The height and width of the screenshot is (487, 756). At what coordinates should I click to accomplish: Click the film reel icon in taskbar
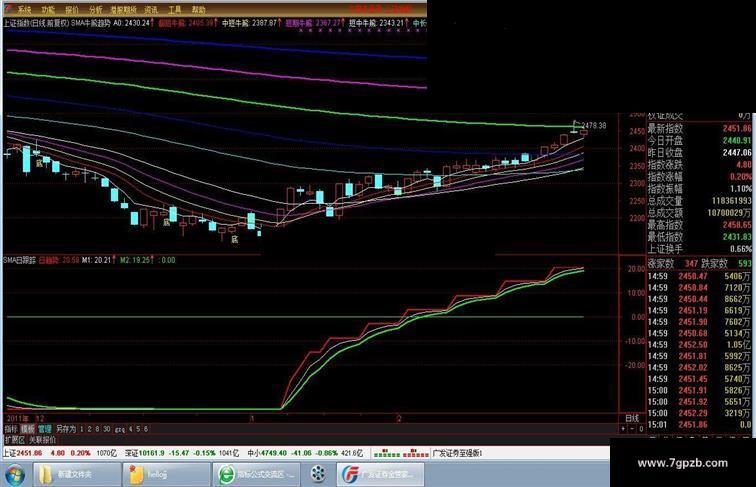coord(318,474)
